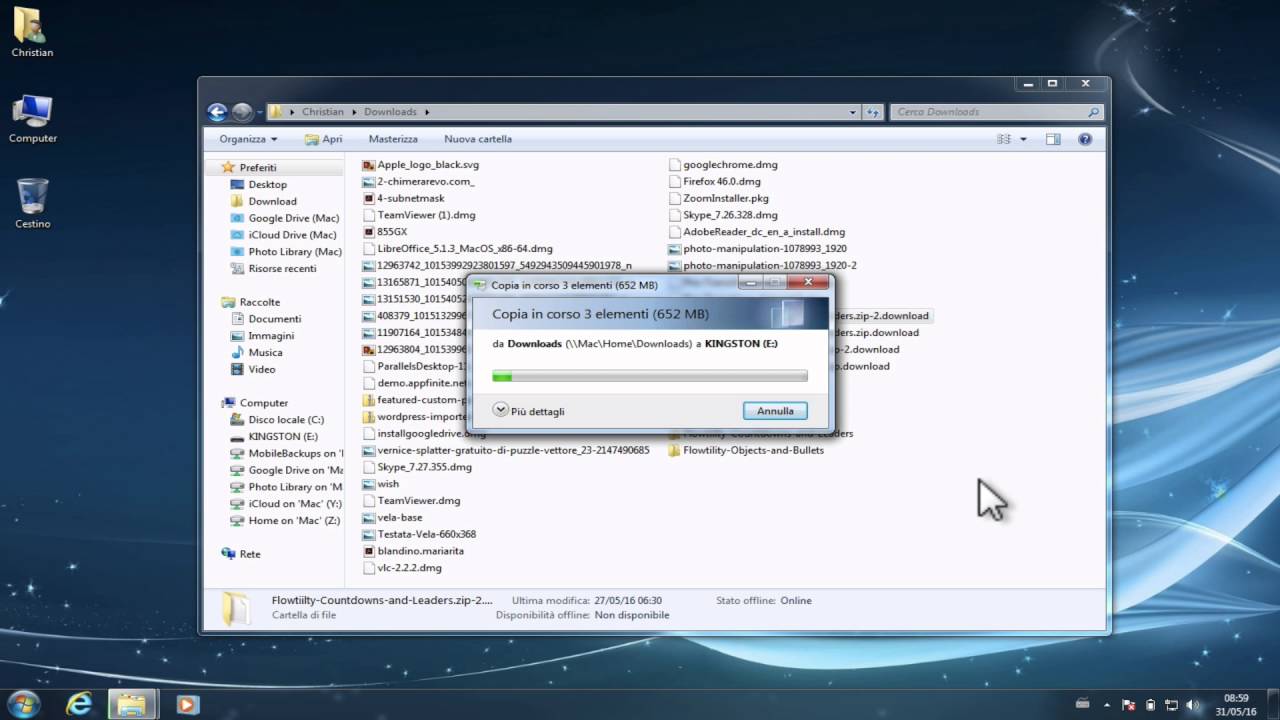Select the 855GX file

coord(384,231)
